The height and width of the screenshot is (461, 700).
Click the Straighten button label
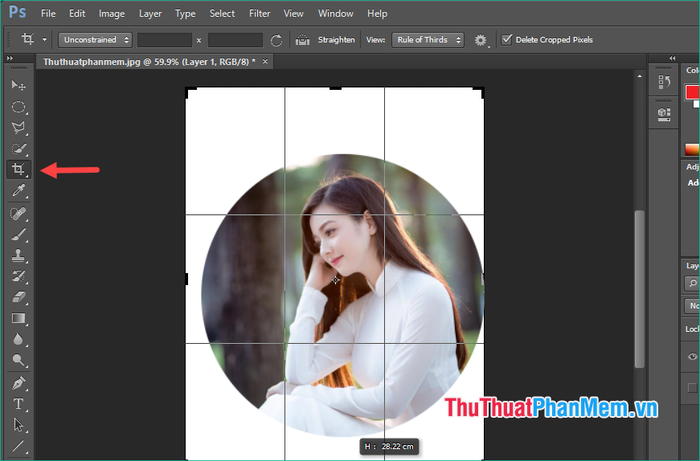[x=336, y=40]
